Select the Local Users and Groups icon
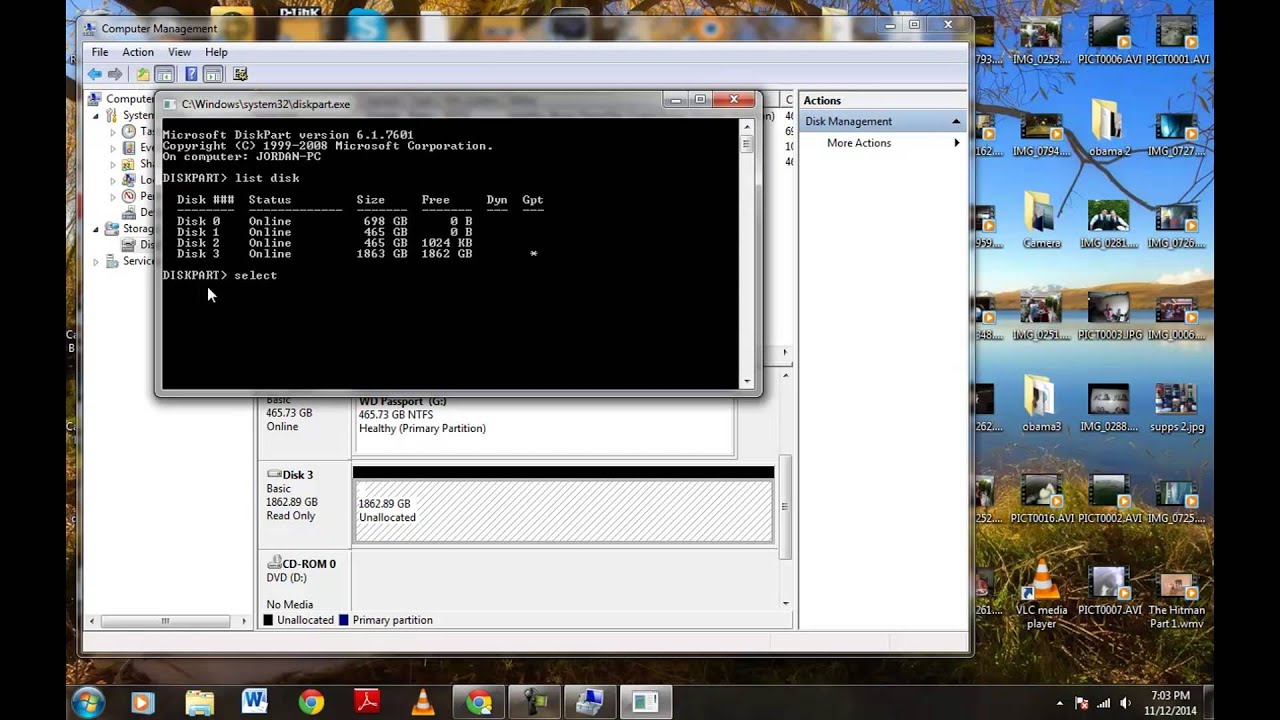Image resolution: width=1280 pixels, height=720 pixels. click(x=128, y=180)
